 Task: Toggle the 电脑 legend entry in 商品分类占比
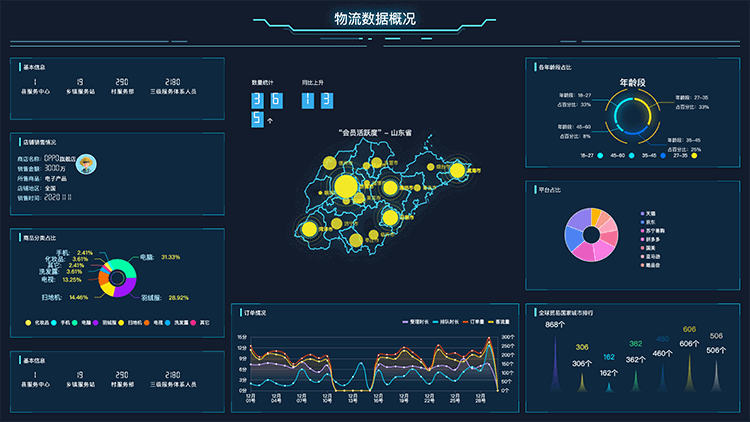coord(81,322)
